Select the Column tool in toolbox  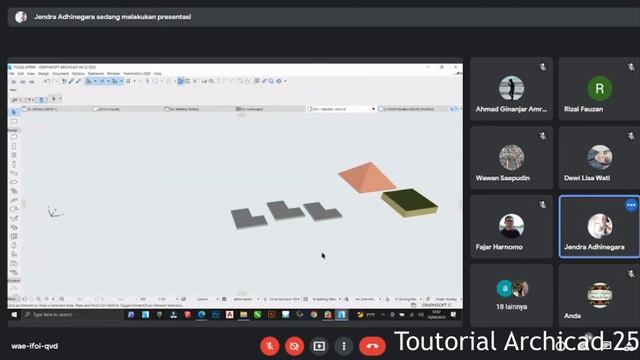pos(14,164)
